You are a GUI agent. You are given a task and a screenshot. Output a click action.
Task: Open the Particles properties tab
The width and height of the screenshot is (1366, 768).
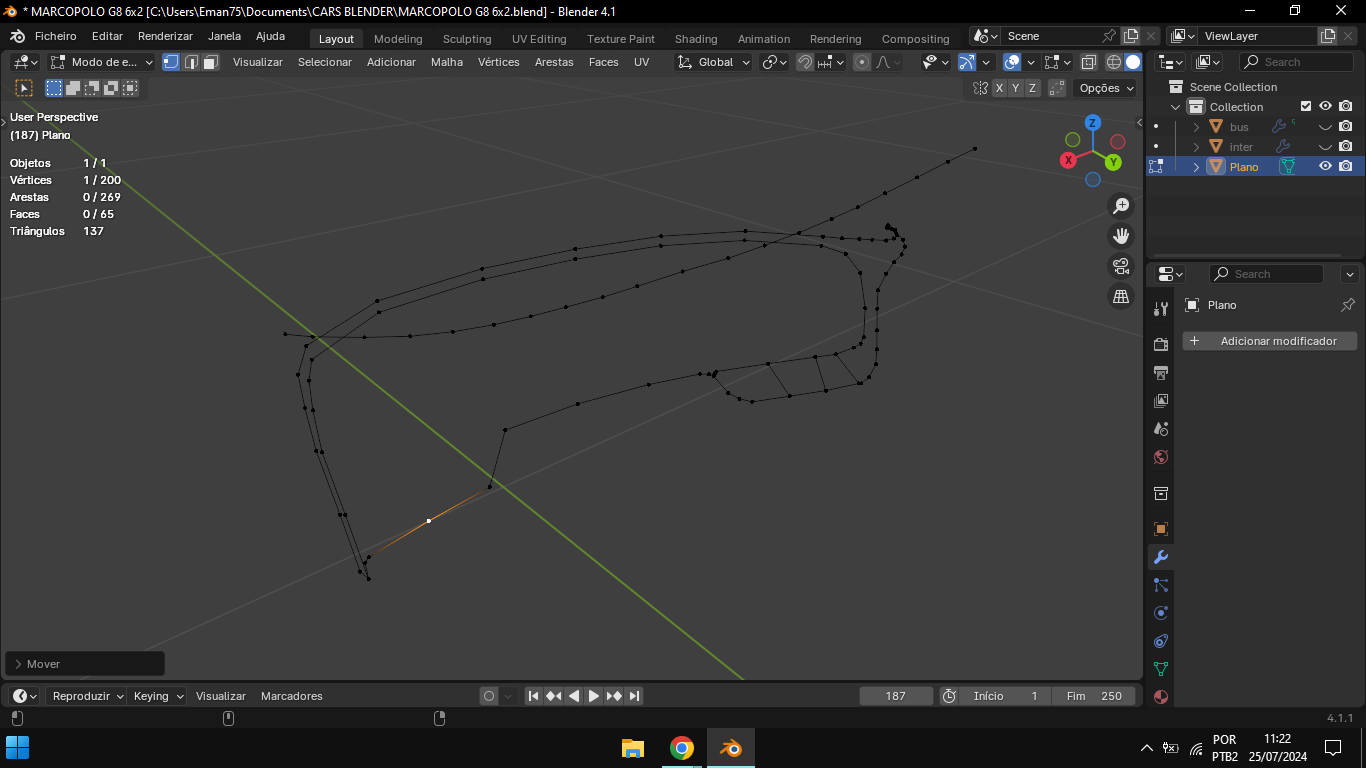tap(1161, 585)
